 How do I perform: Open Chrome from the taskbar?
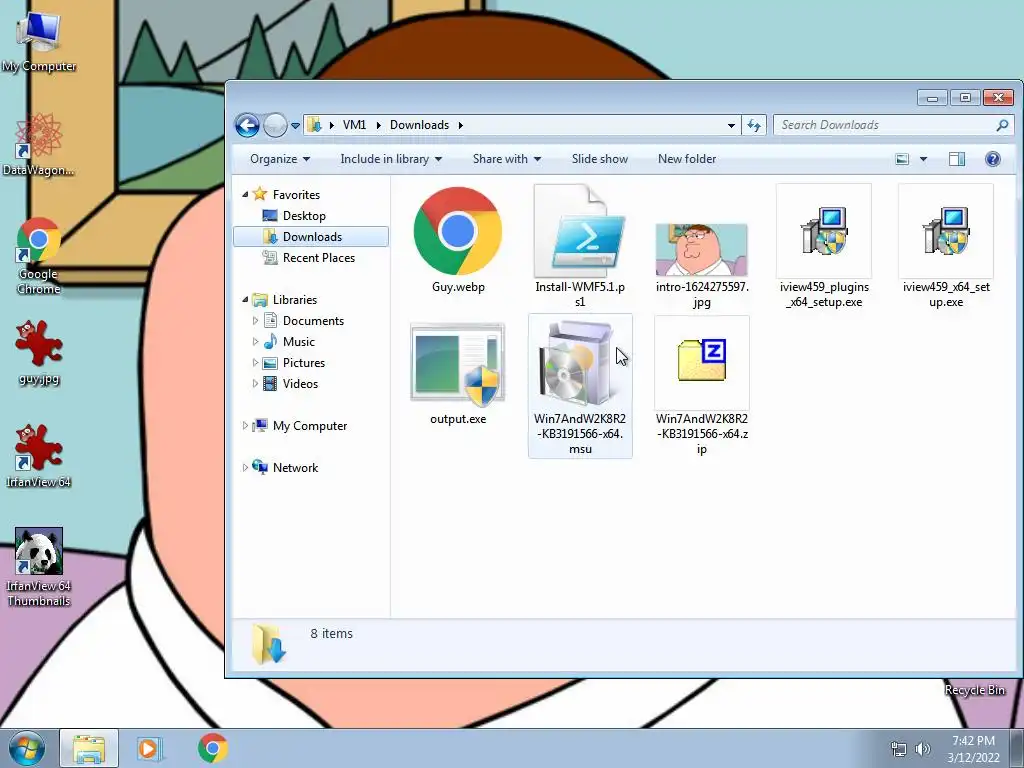click(x=212, y=748)
